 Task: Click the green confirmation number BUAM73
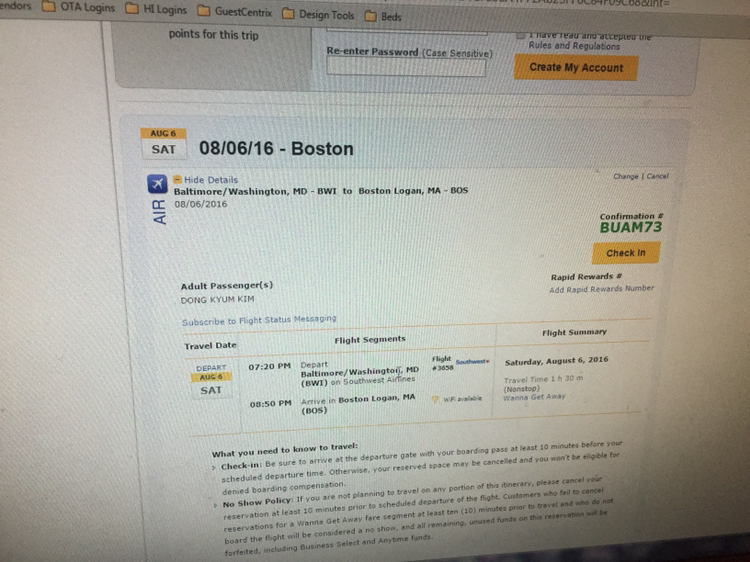pyautogui.click(x=631, y=227)
